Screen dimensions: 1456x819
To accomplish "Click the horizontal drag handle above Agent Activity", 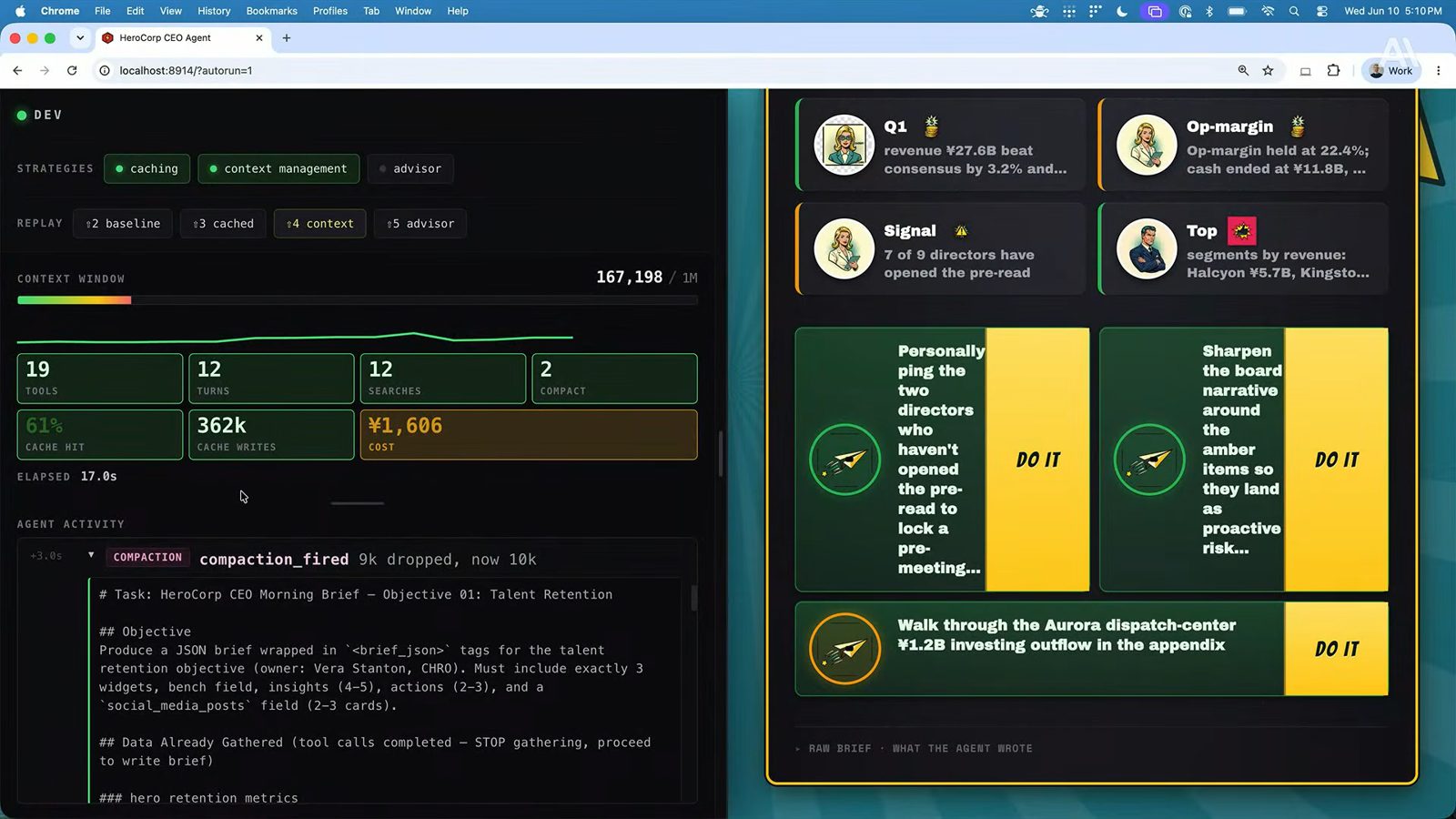I will [x=358, y=503].
